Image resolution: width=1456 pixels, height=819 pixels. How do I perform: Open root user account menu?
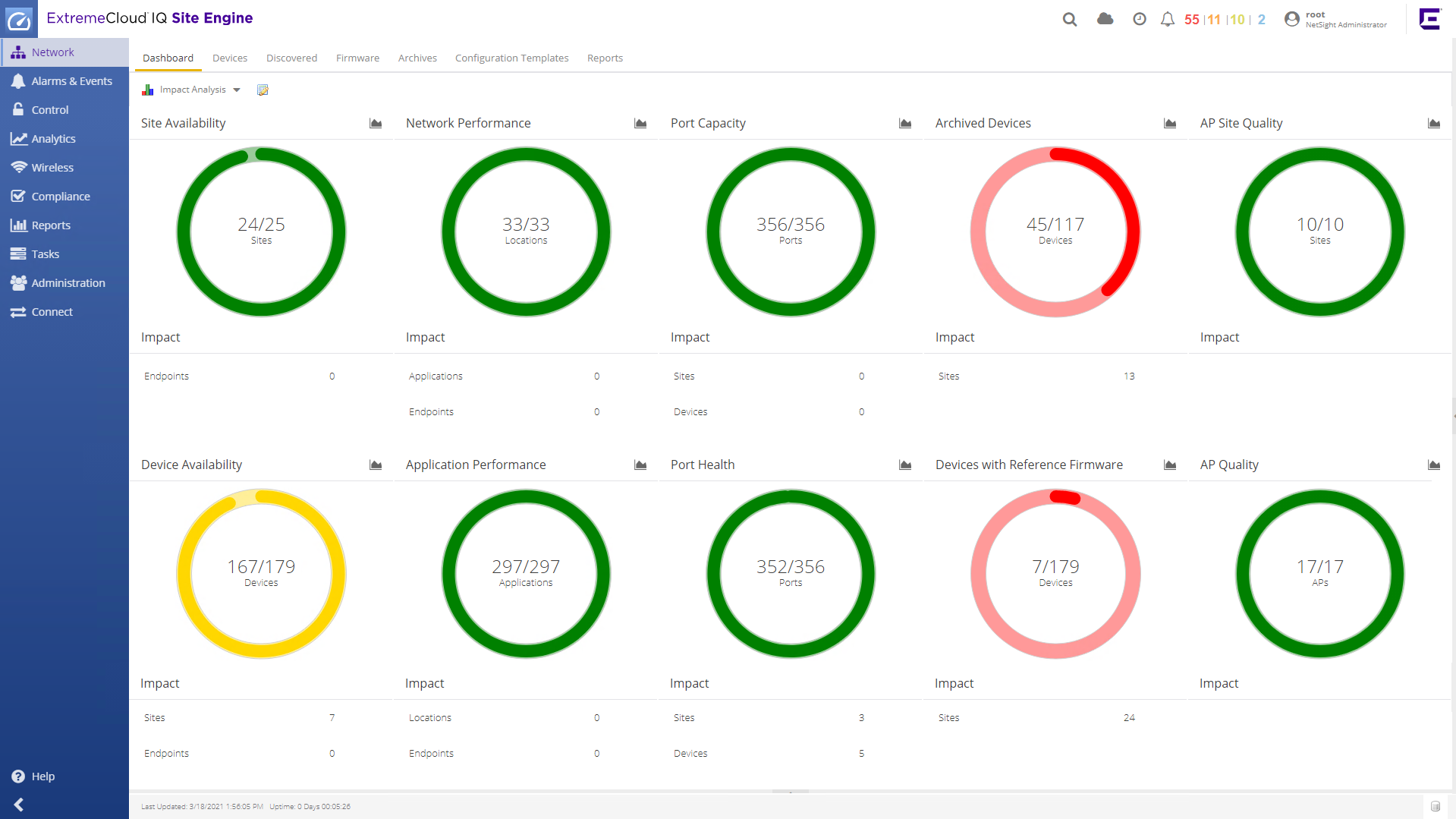tap(1335, 19)
